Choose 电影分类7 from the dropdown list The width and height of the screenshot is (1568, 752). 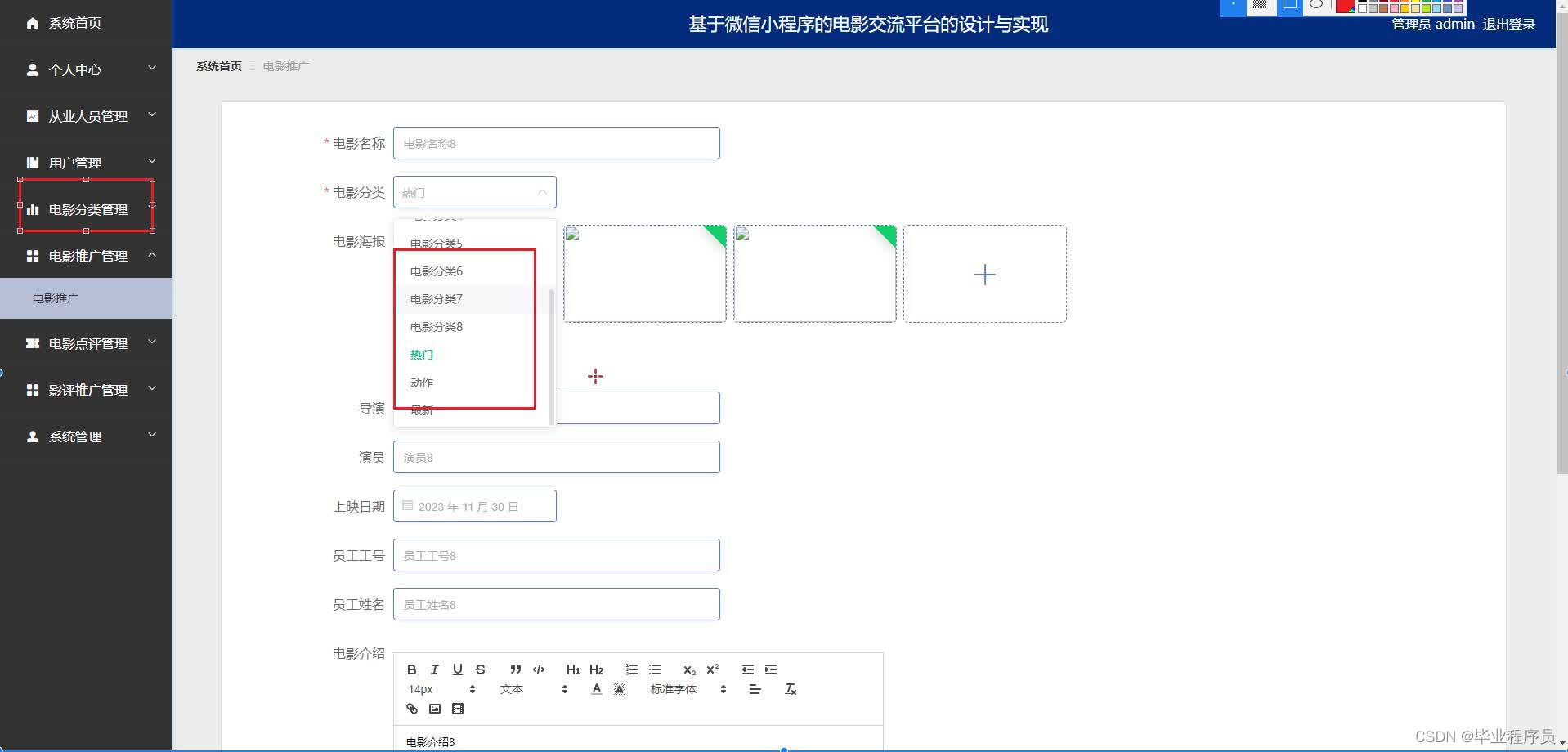tap(474, 299)
